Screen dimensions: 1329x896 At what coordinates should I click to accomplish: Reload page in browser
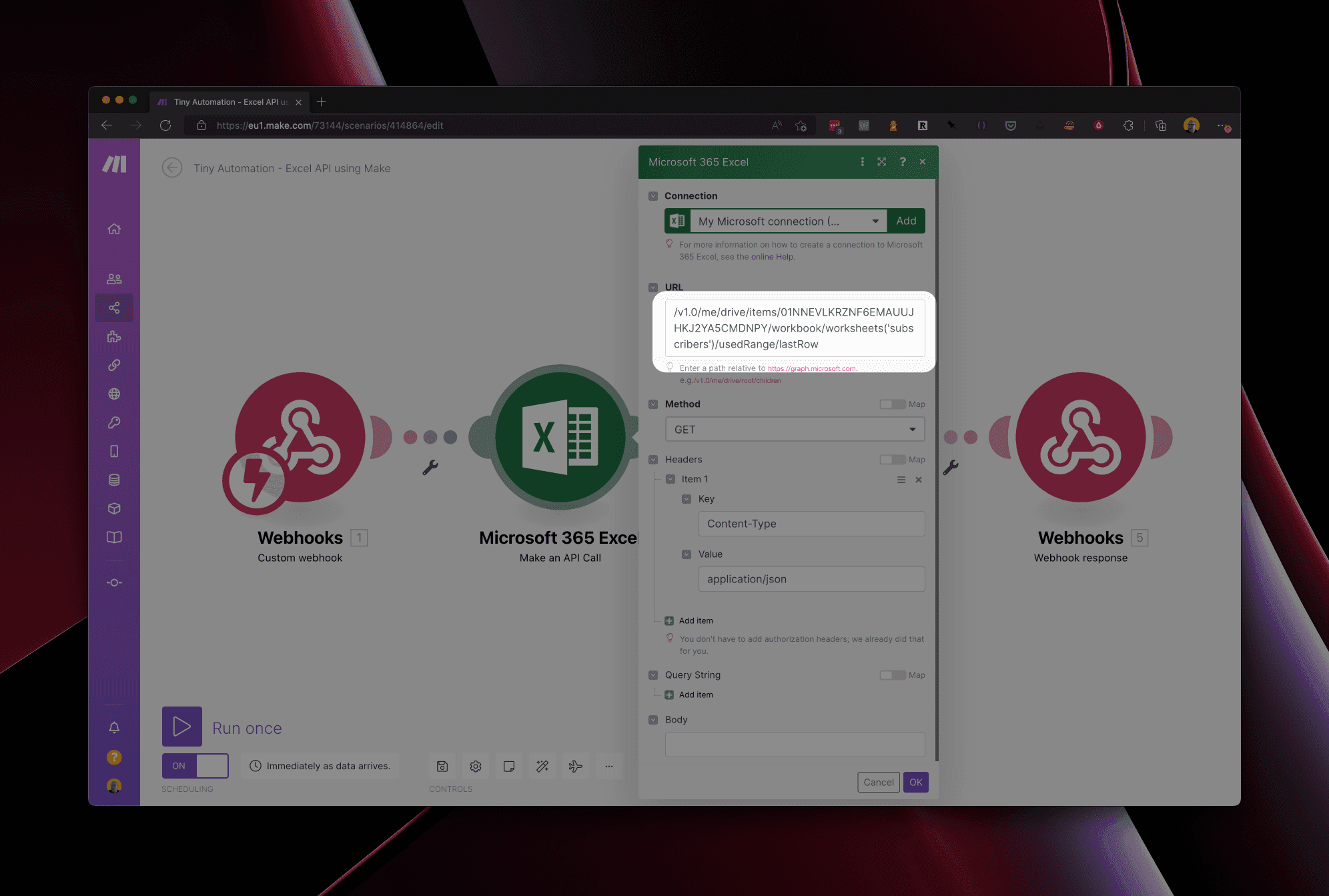tap(165, 125)
